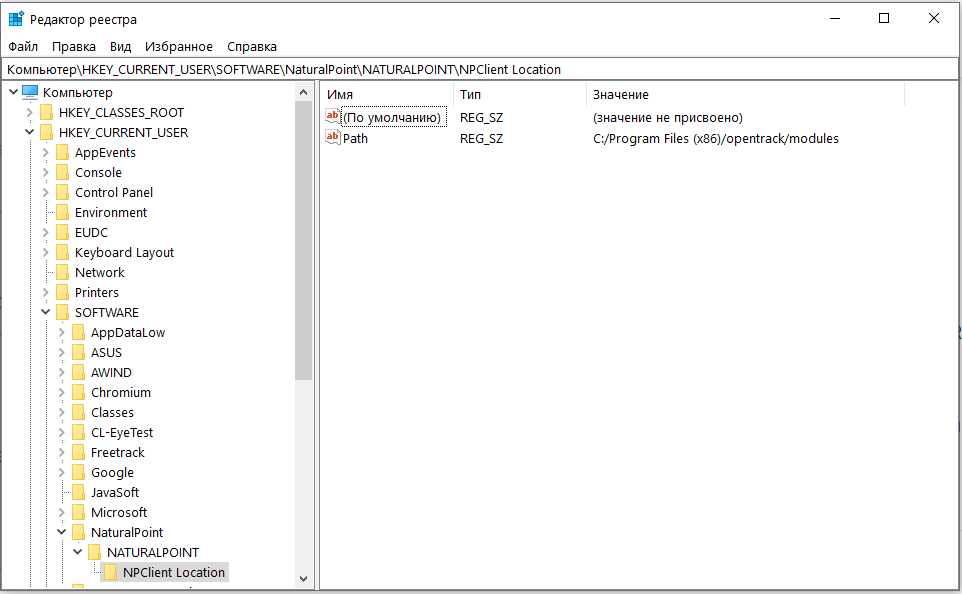Click the registry path address bar

click(480, 69)
